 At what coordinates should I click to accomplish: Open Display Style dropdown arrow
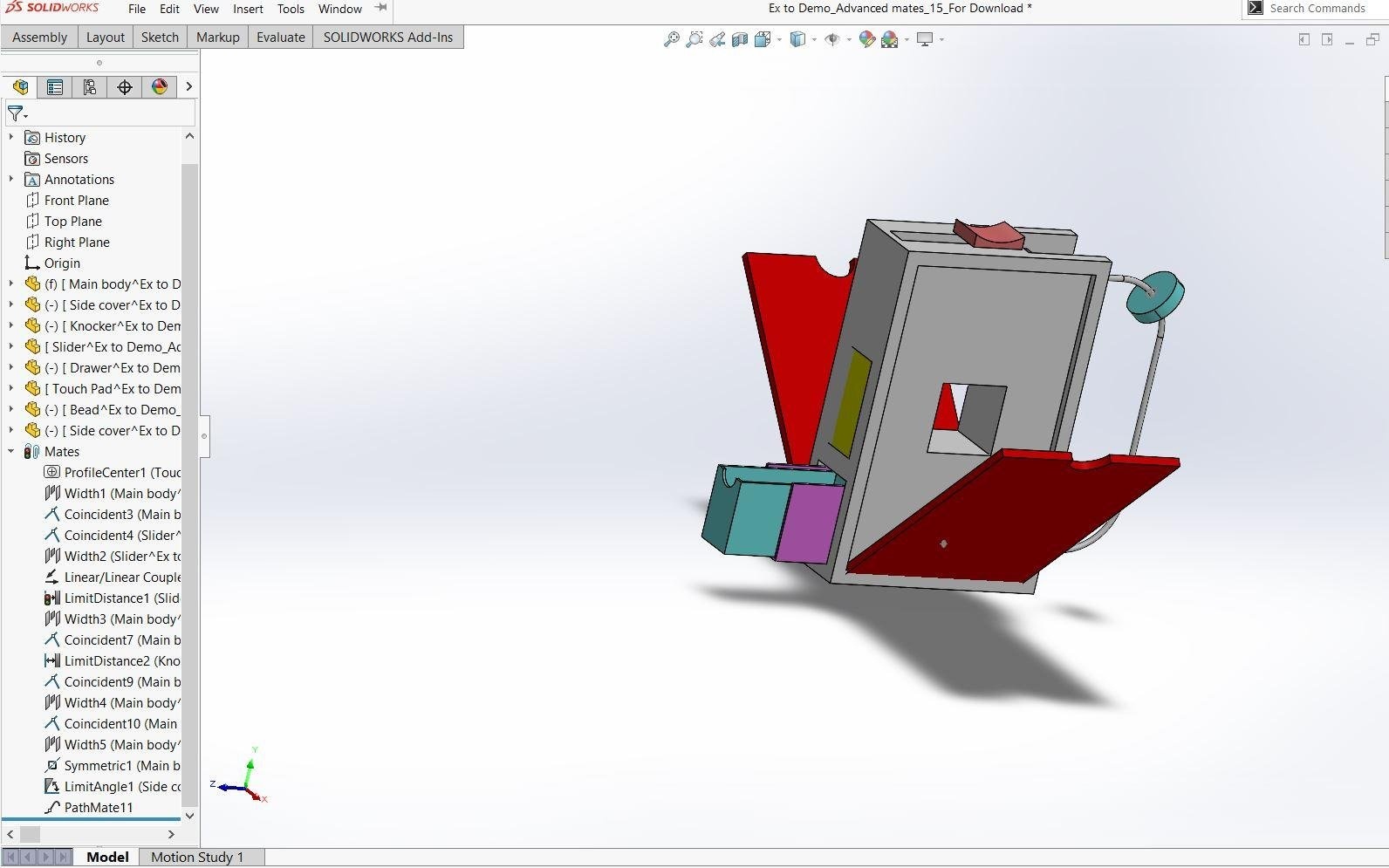[814, 39]
